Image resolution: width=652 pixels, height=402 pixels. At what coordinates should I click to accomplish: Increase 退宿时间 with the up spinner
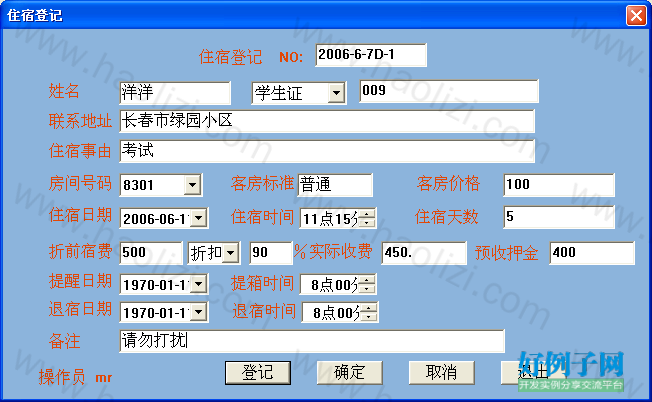[x=368, y=308]
